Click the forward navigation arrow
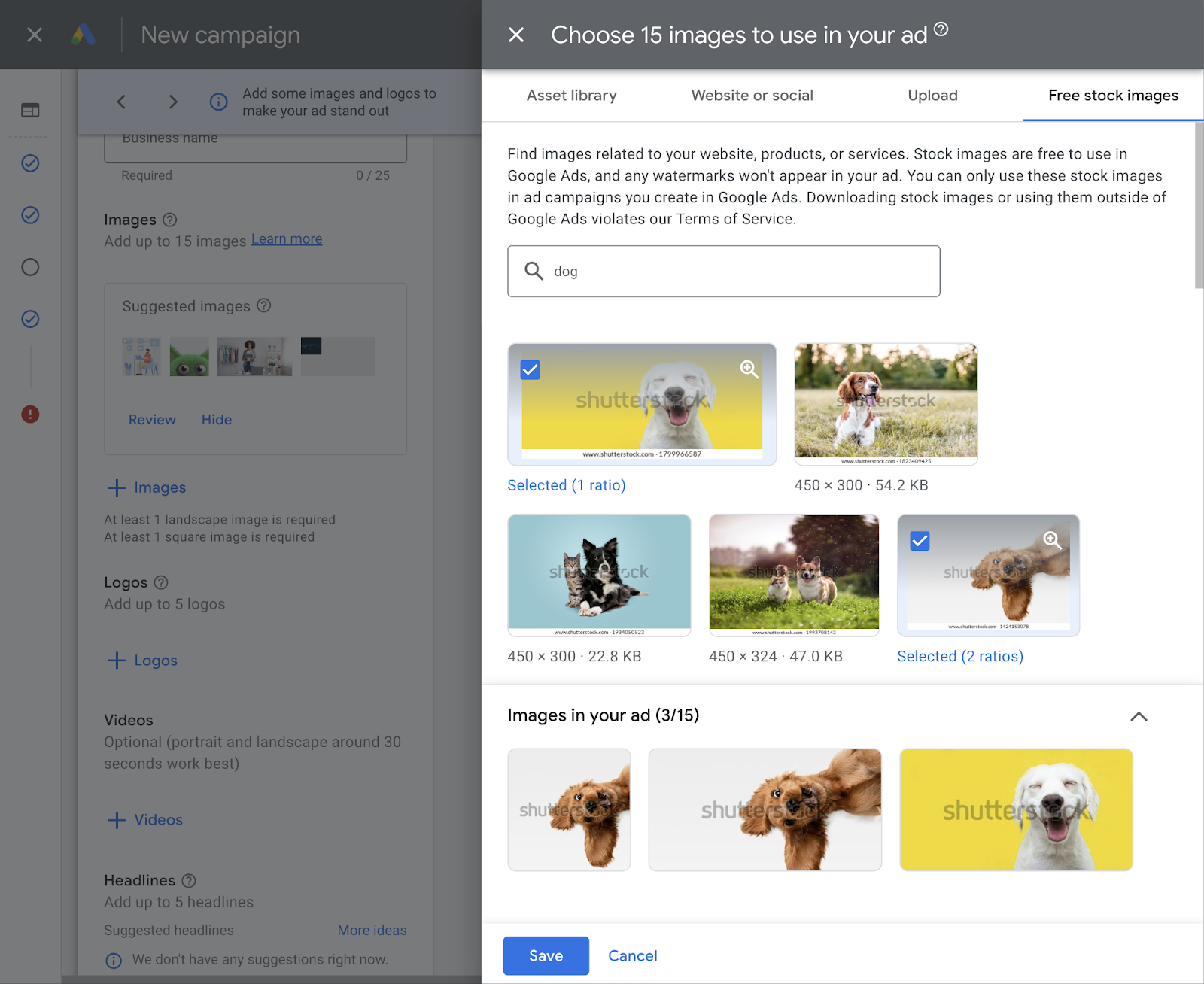This screenshot has height=984, width=1204. (x=173, y=102)
